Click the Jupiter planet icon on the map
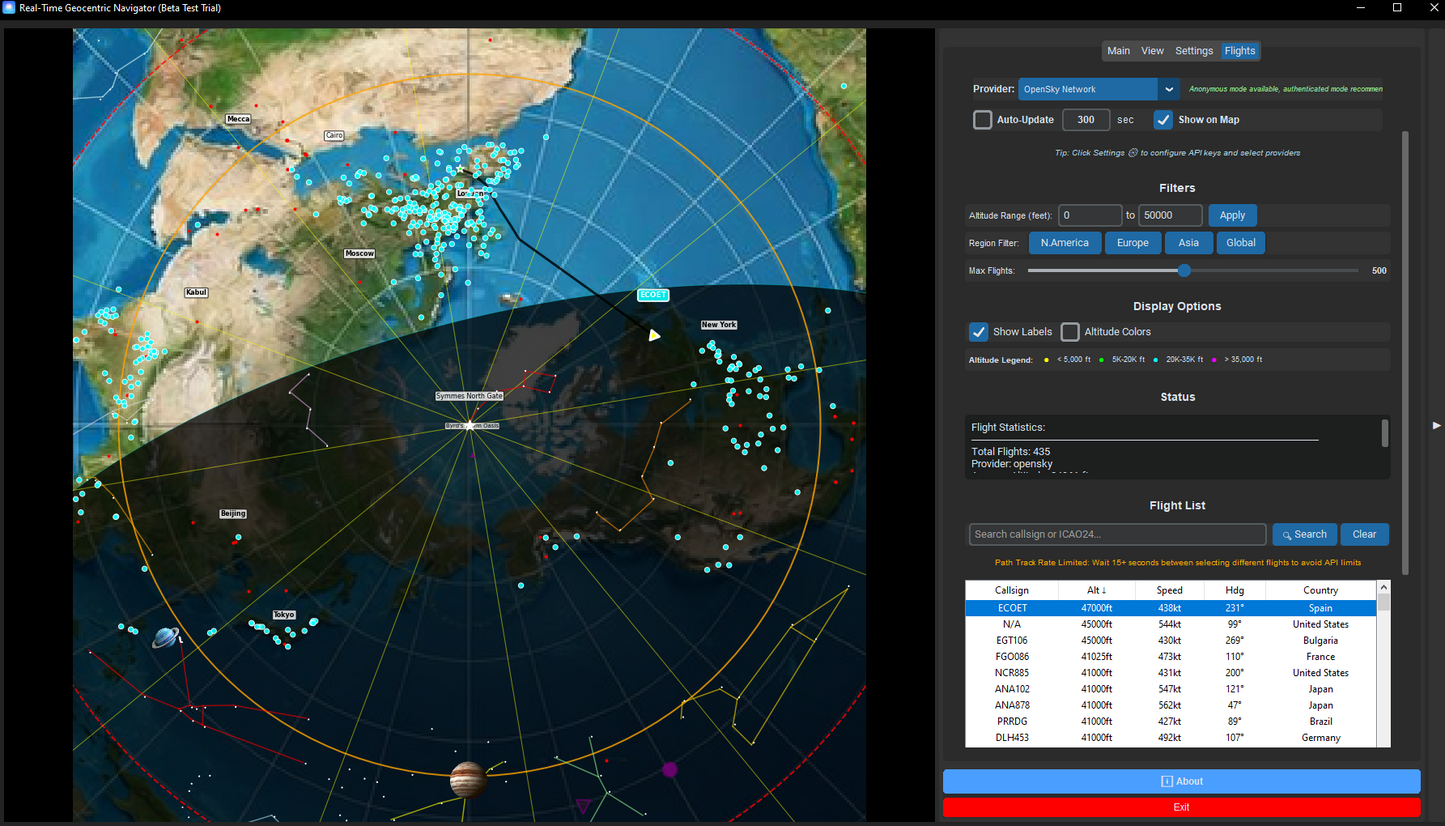 467,780
